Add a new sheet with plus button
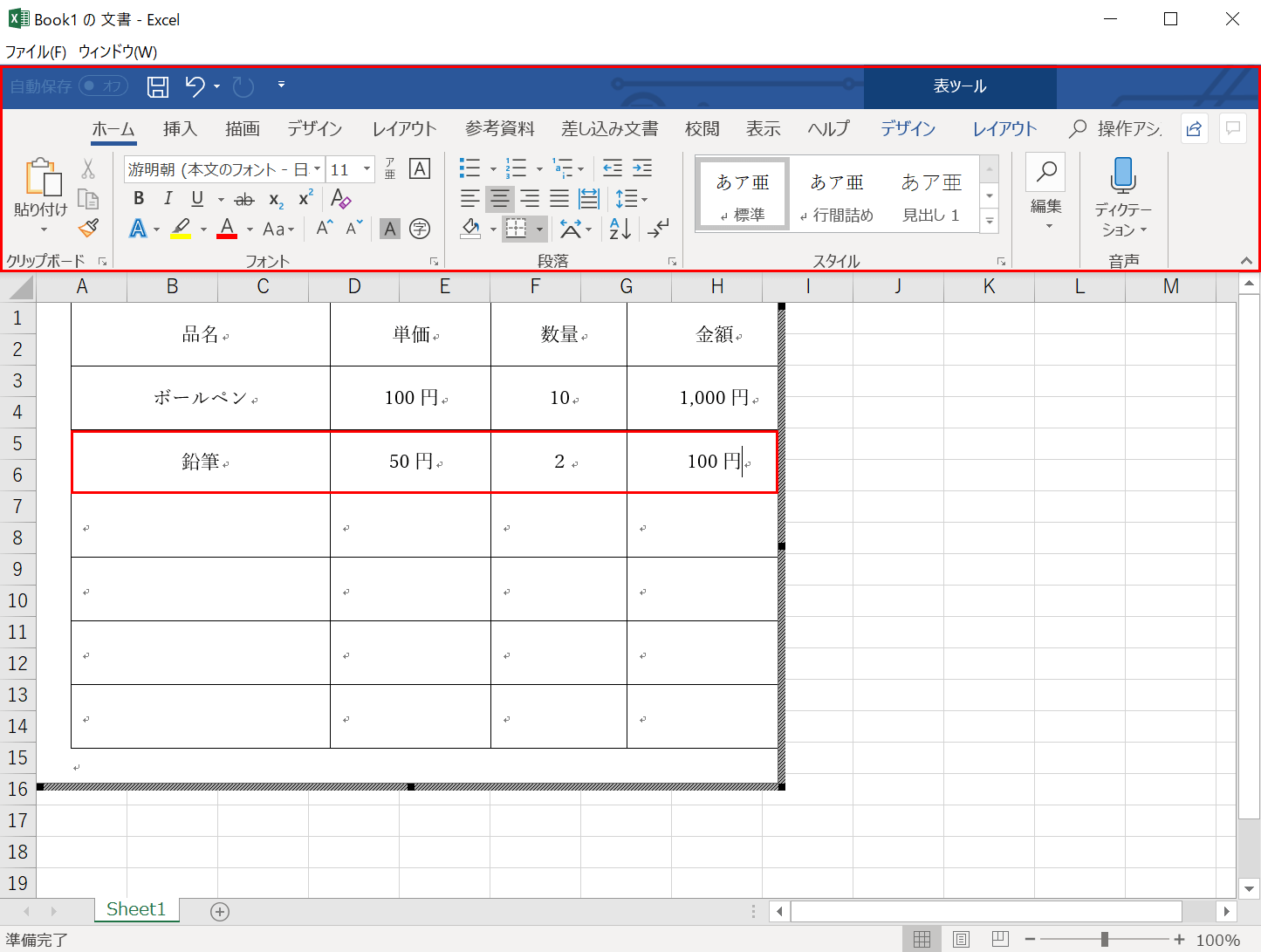Viewport: 1261px width, 952px height. (x=220, y=912)
